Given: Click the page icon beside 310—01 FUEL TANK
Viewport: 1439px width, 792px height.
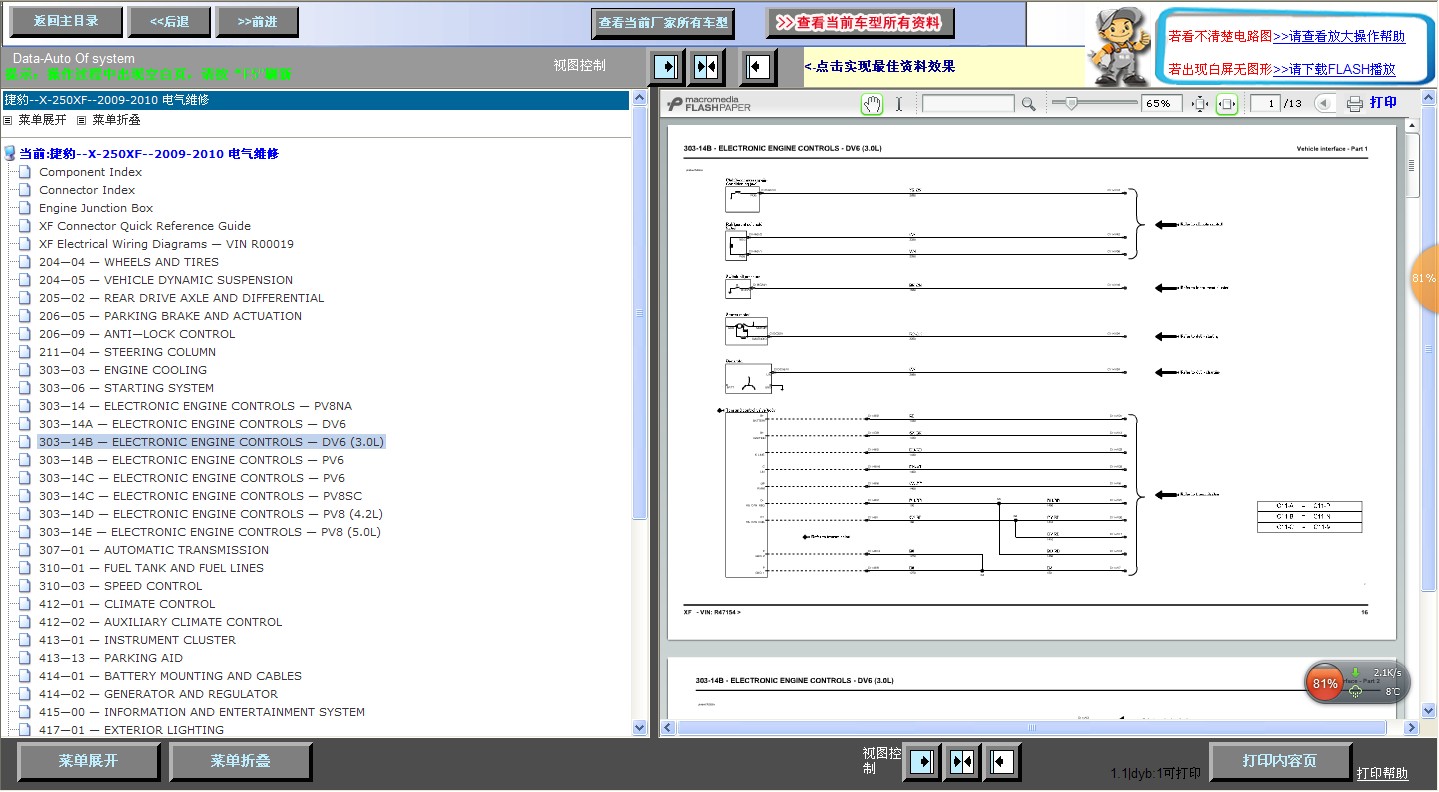Looking at the screenshot, I should [x=25, y=568].
